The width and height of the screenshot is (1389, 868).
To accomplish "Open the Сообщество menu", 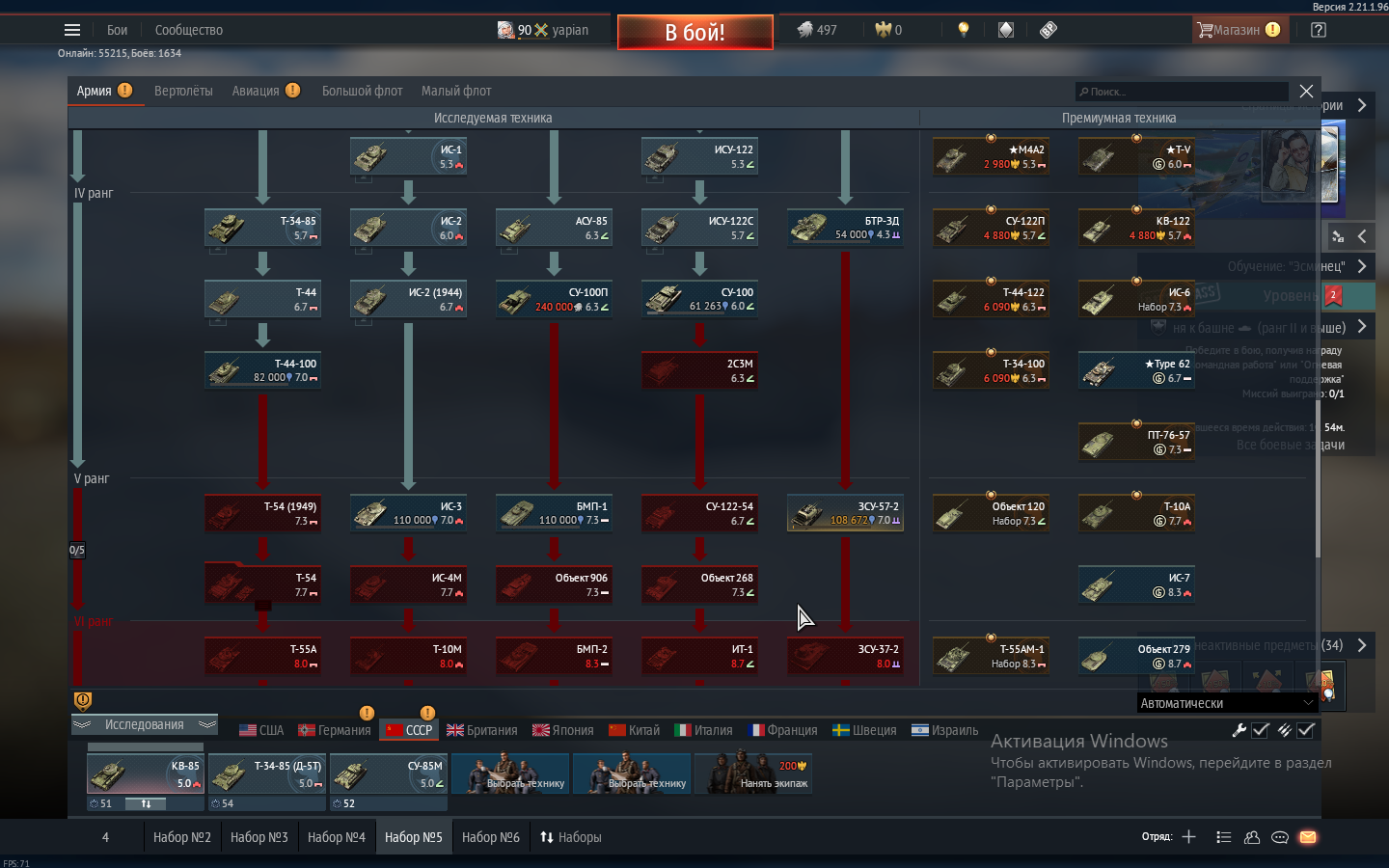I will point(189,30).
